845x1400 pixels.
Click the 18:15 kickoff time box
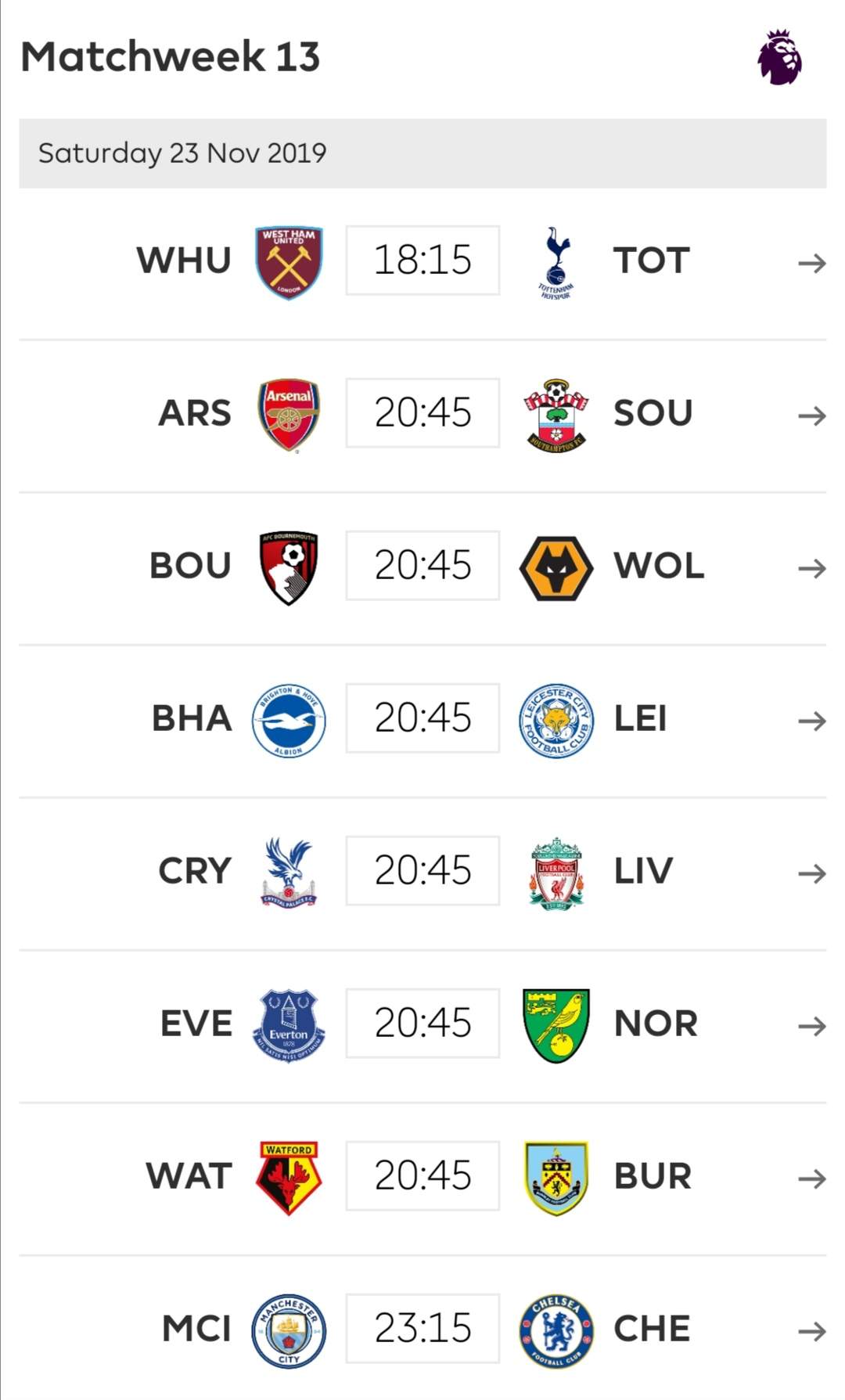[422, 261]
